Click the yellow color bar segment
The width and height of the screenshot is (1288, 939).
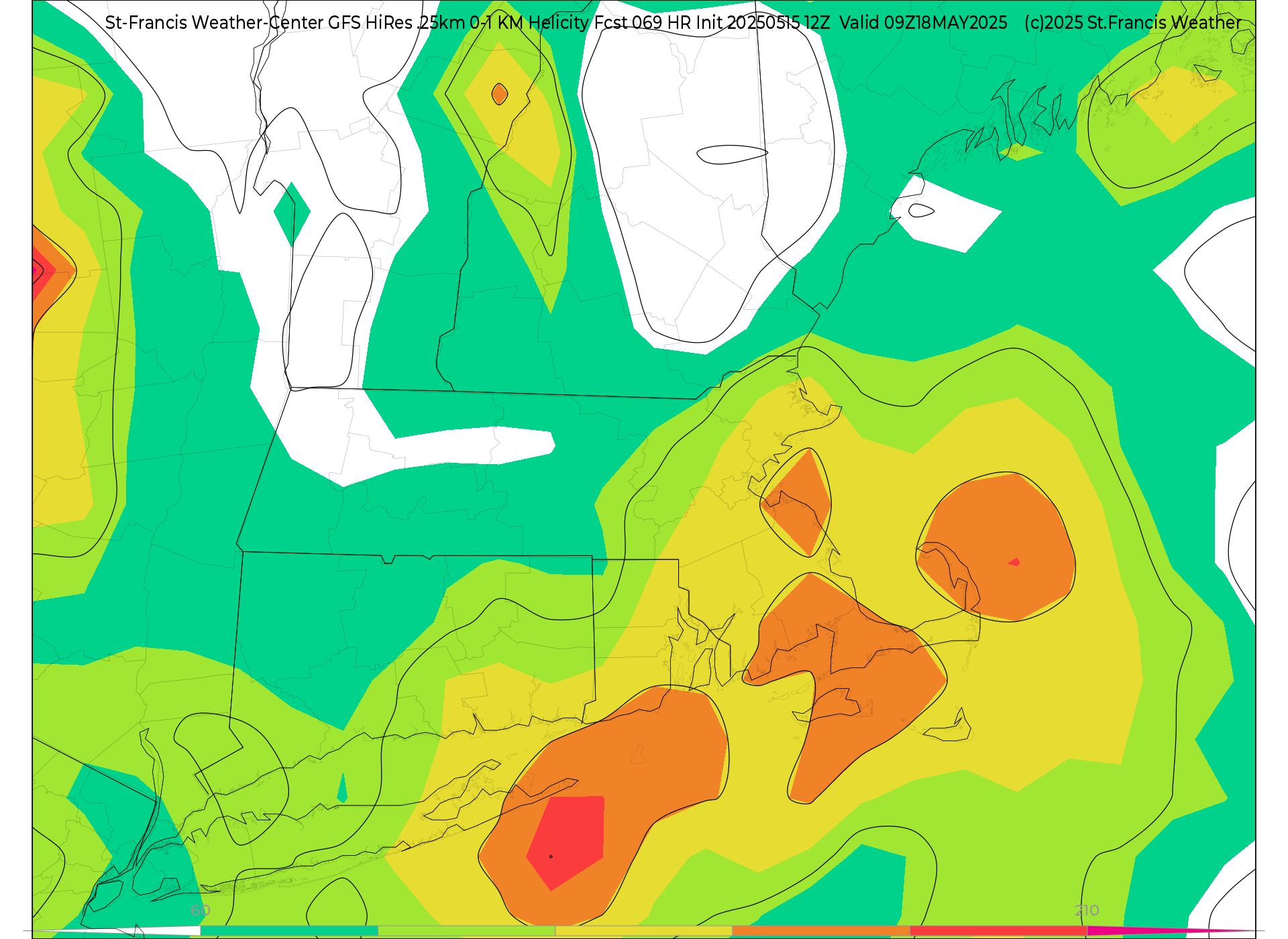(644, 931)
